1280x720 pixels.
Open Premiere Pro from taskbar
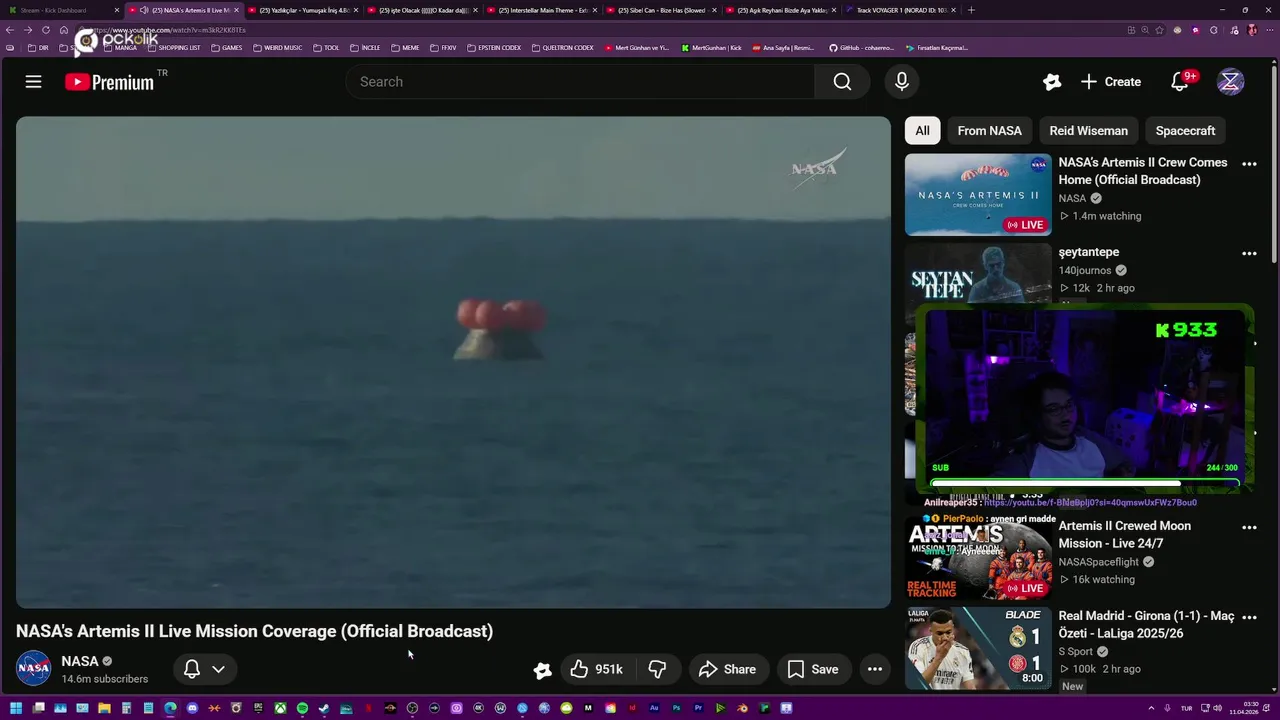(x=699, y=708)
